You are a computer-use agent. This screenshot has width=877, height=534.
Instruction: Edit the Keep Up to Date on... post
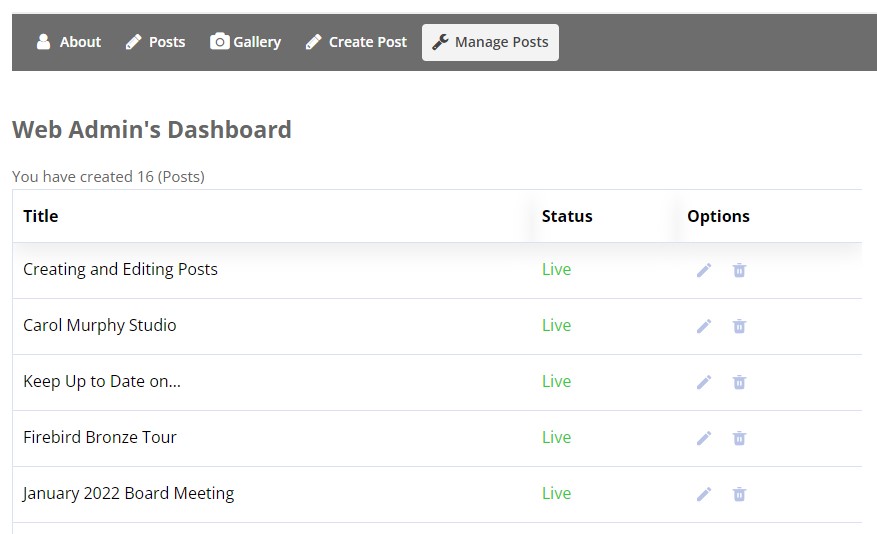pos(704,382)
